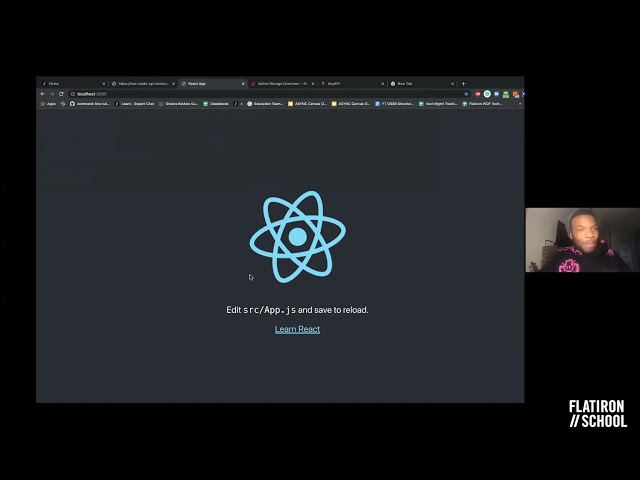Open the new tab plus button
The image size is (640, 480).
(x=463, y=84)
